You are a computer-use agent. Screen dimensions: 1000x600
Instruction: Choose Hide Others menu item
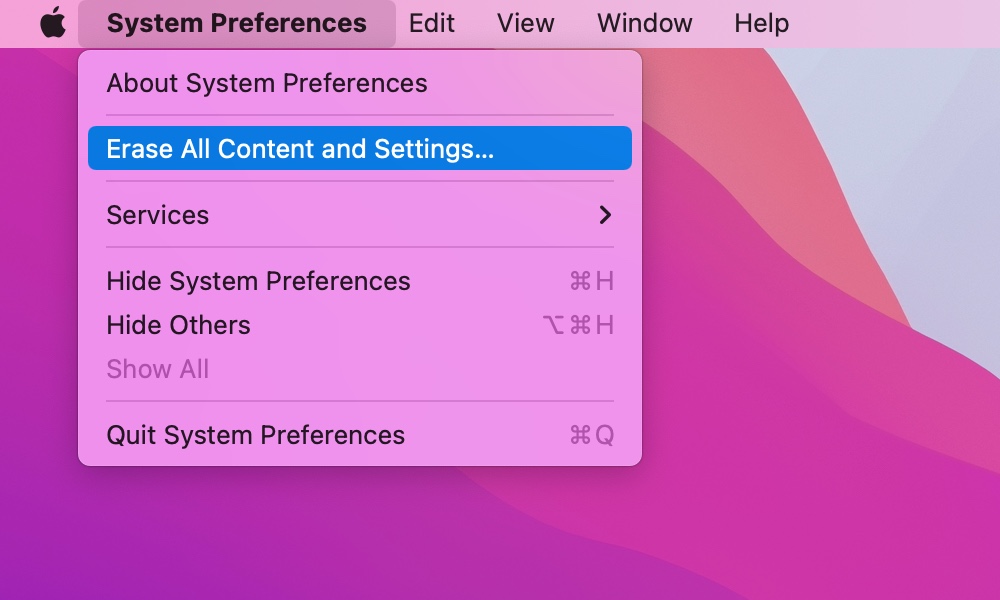(360, 325)
